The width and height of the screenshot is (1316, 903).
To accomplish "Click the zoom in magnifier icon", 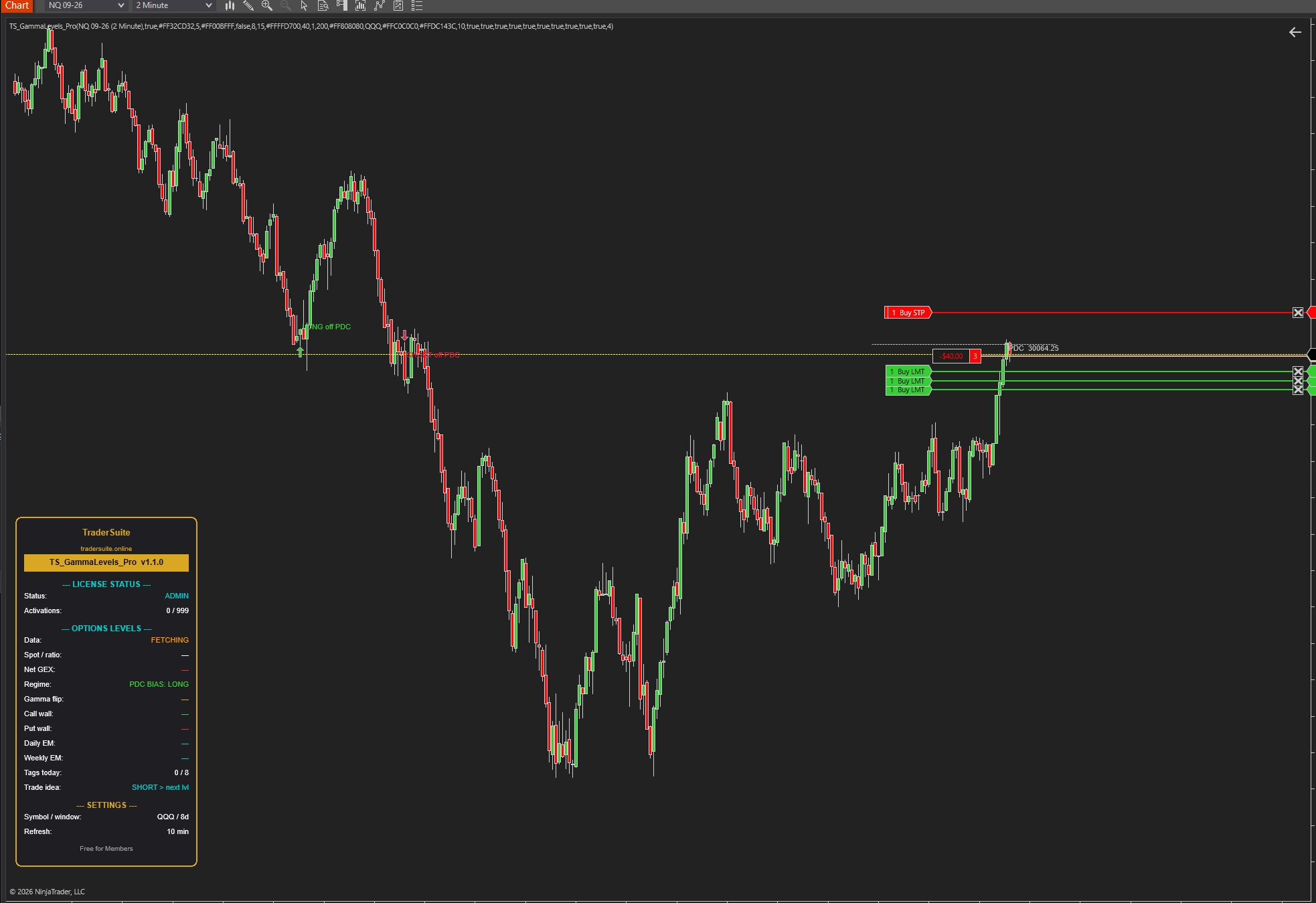I will pos(267,6).
